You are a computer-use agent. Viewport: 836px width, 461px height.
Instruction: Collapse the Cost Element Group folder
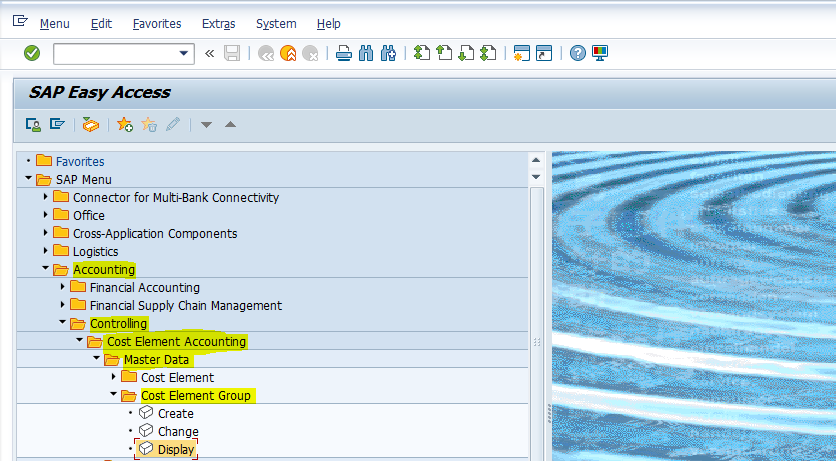point(113,396)
